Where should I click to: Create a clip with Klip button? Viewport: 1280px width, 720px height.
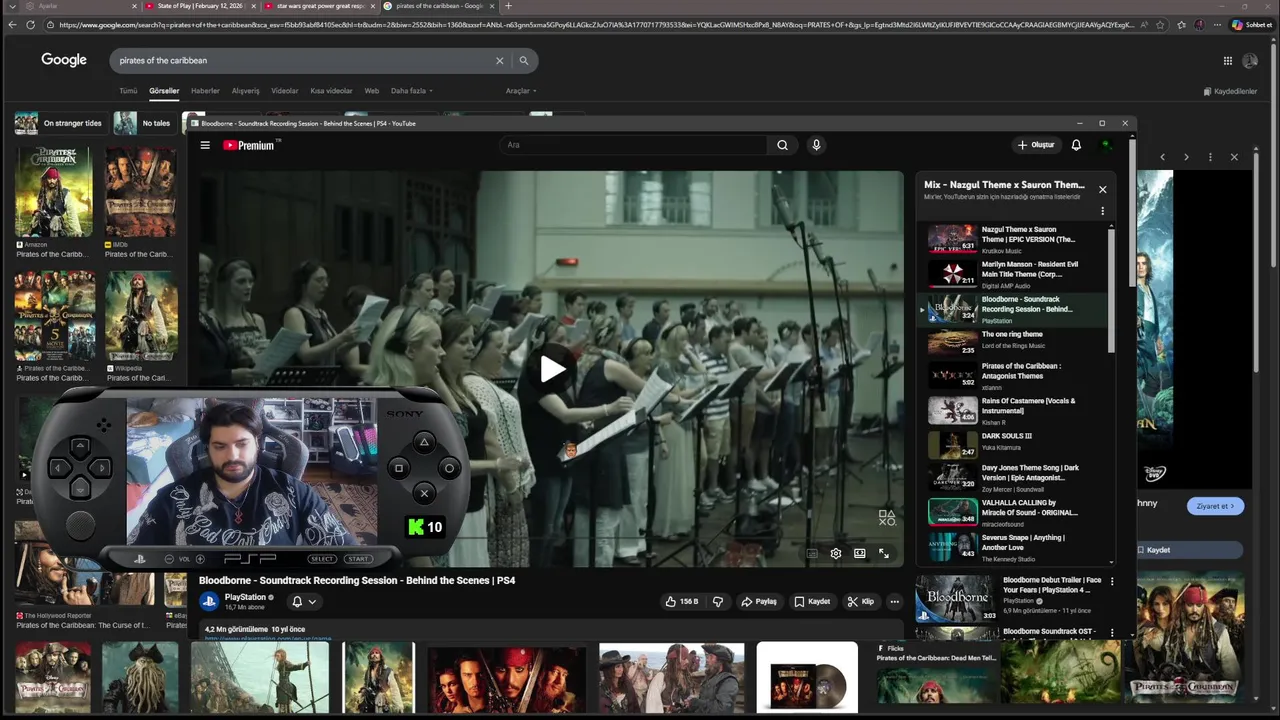coord(860,602)
